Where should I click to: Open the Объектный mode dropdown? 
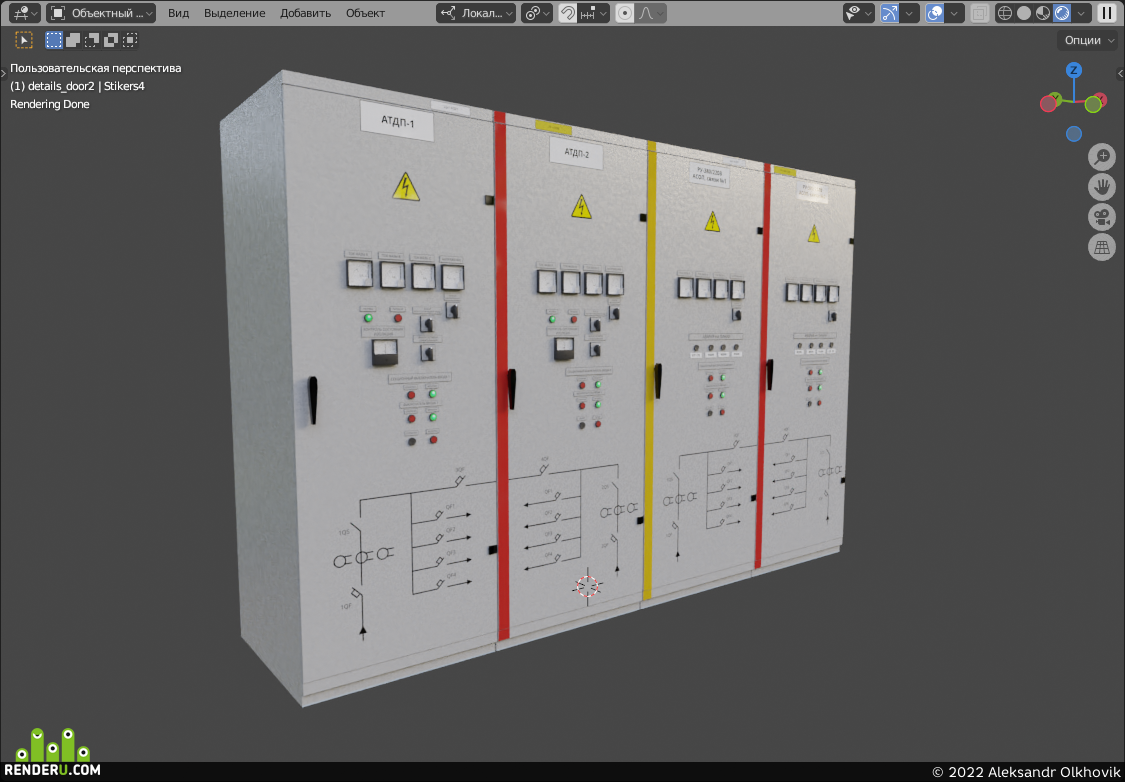click(100, 13)
